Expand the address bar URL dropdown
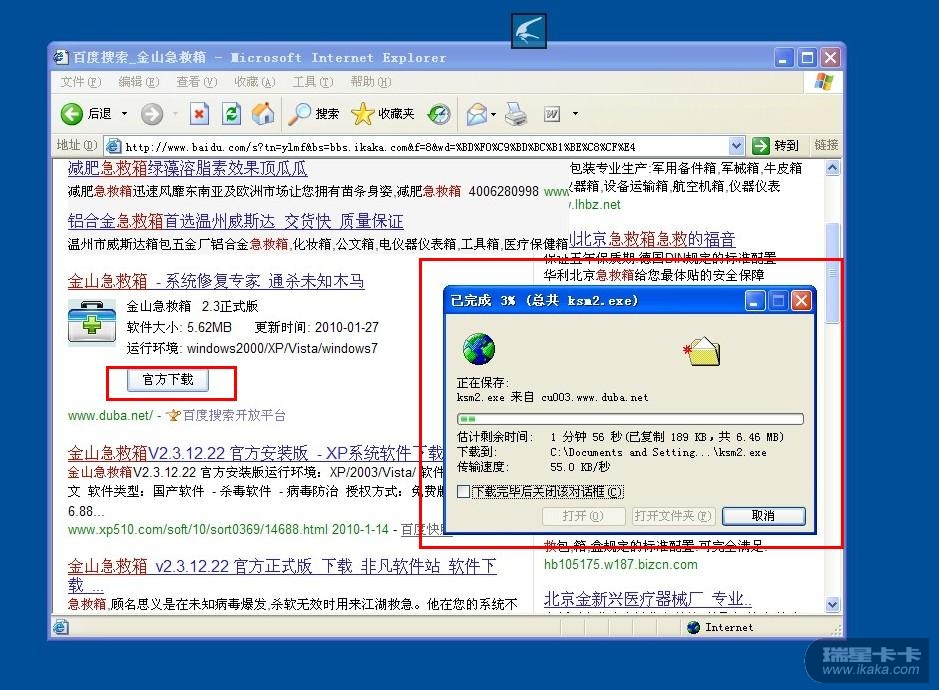This screenshot has width=939, height=690. click(x=736, y=146)
